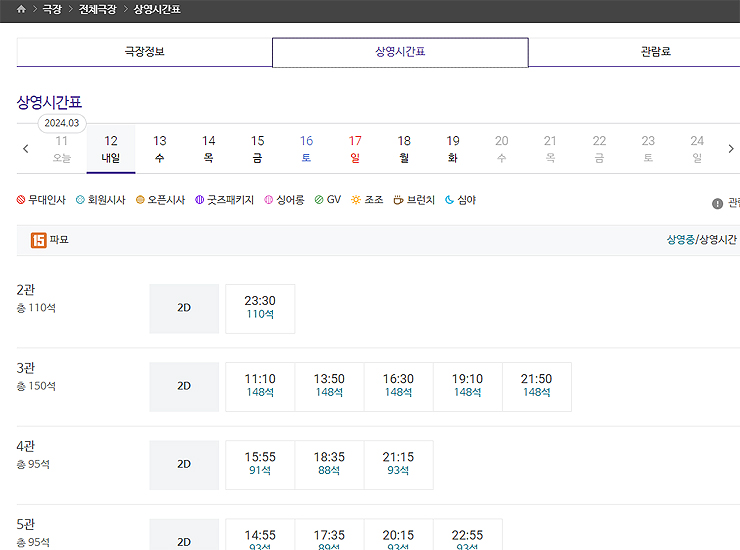Book 3관 13:50 showing
The height and width of the screenshot is (550, 740).
click(x=329, y=387)
